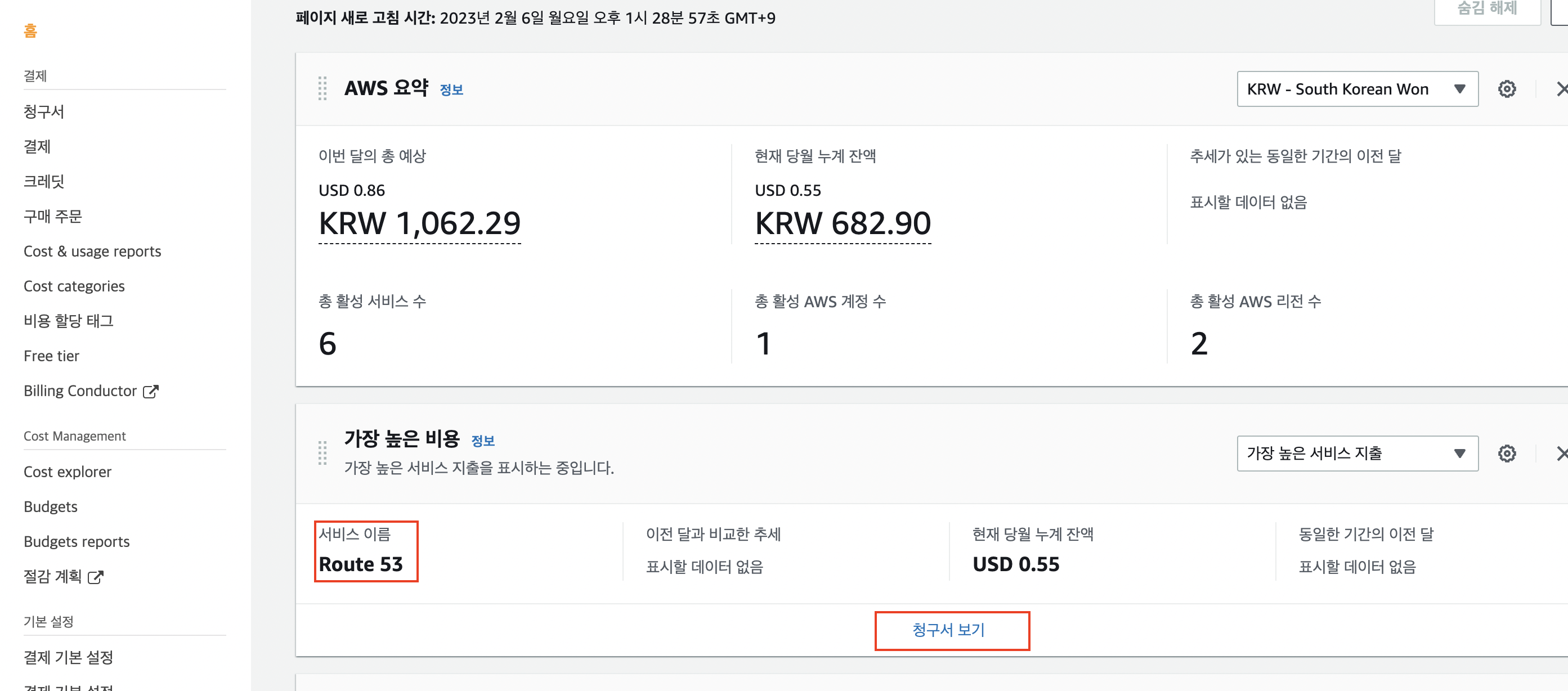The width and height of the screenshot is (1568, 691).
Task: Open the KRW currency dropdown
Action: [x=1357, y=89]
